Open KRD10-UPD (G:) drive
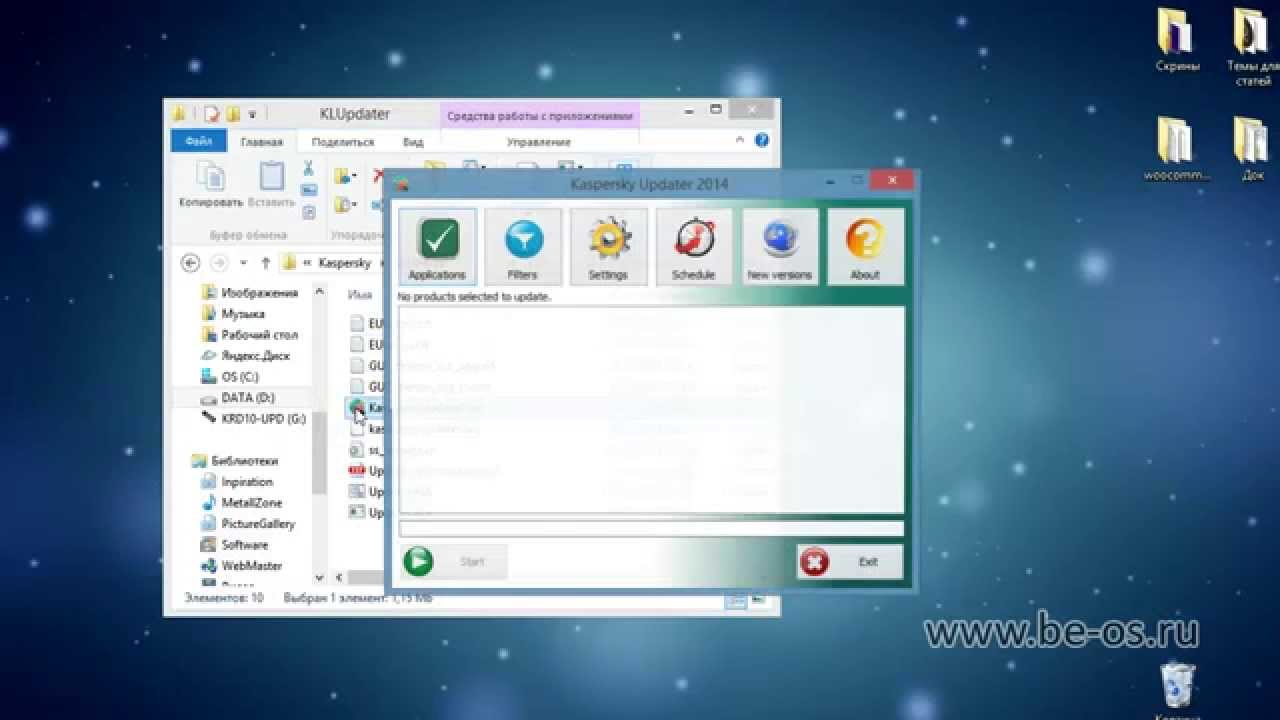Image resolution: width=1280 pixels, height=720 pixels. click(x=253, y=419)
